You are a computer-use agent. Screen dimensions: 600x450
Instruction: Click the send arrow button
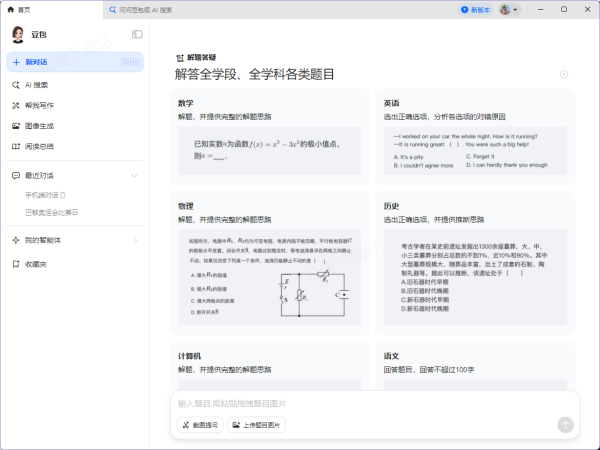pos(565,425)
